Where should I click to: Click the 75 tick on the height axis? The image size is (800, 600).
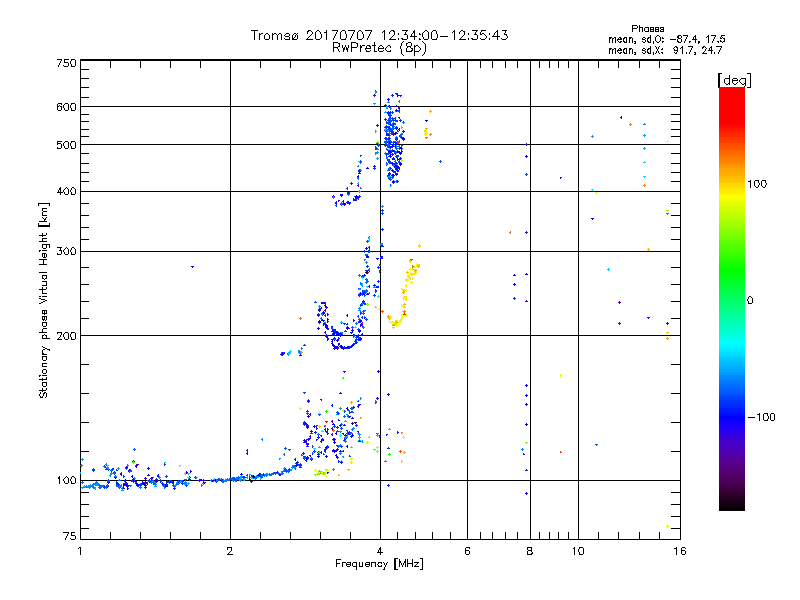pyautogui.click(x=69, y=537)
